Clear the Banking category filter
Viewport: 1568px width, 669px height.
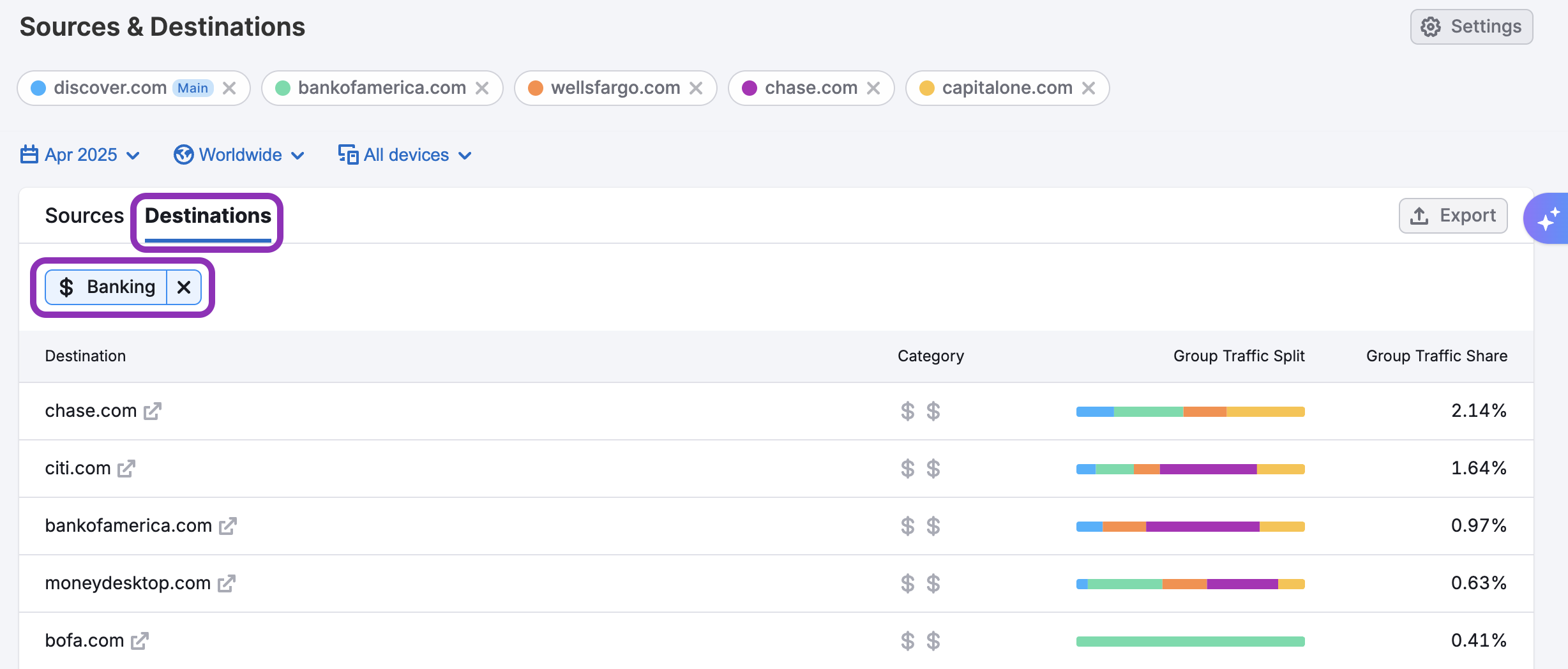click(184, 287)
